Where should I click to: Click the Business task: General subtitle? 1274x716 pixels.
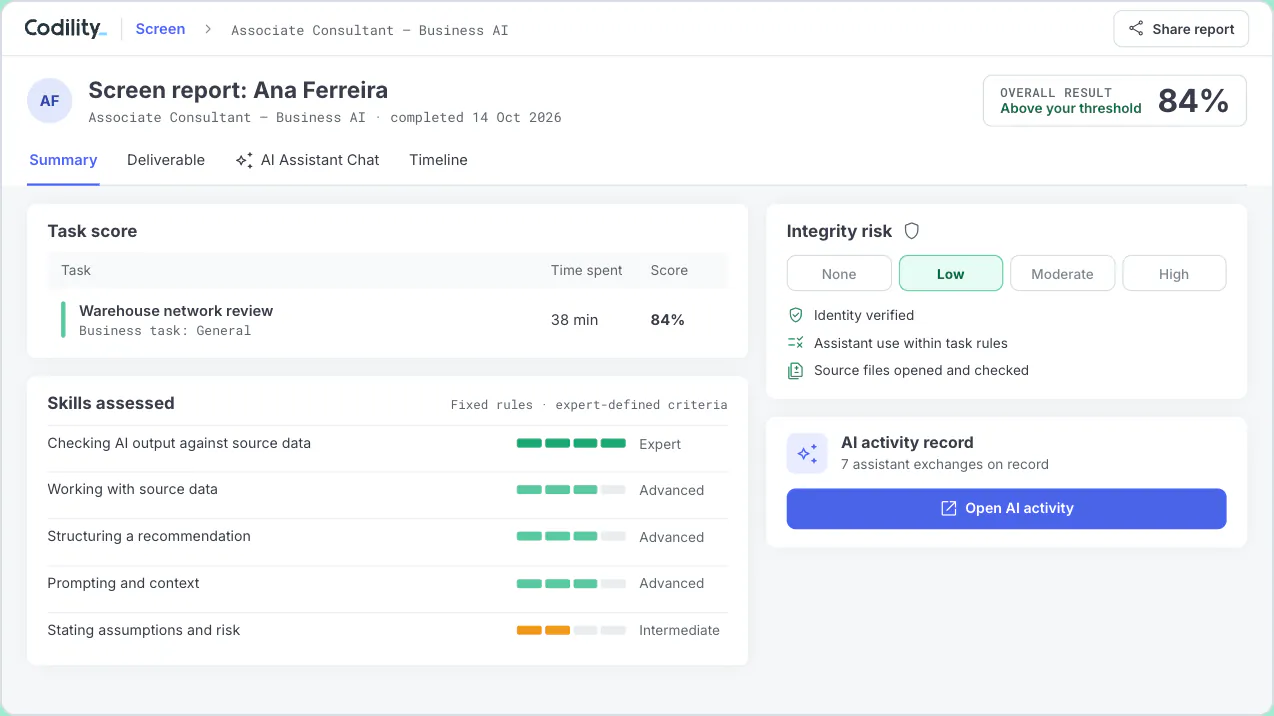pos(165,331)
